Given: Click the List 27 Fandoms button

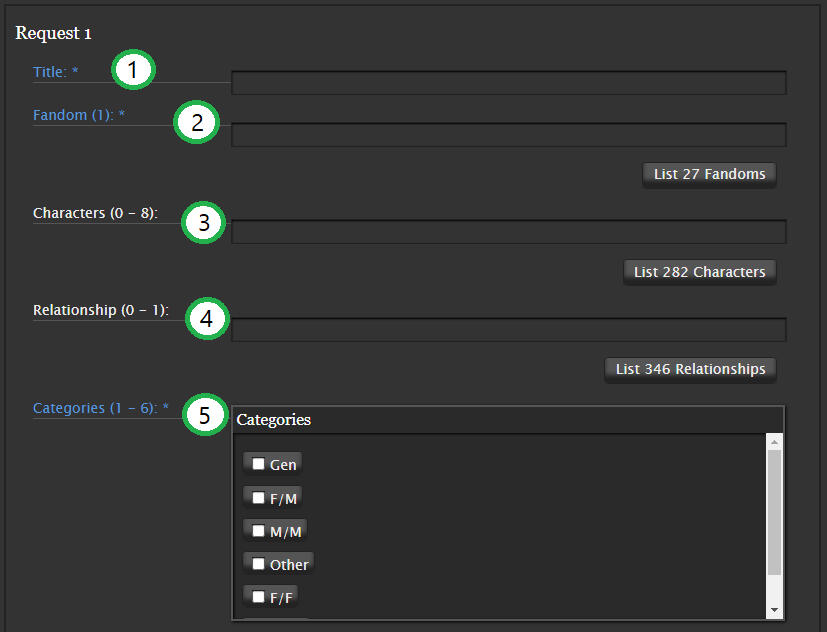Looking at the screenshot, I should click(x=709, y=174).
